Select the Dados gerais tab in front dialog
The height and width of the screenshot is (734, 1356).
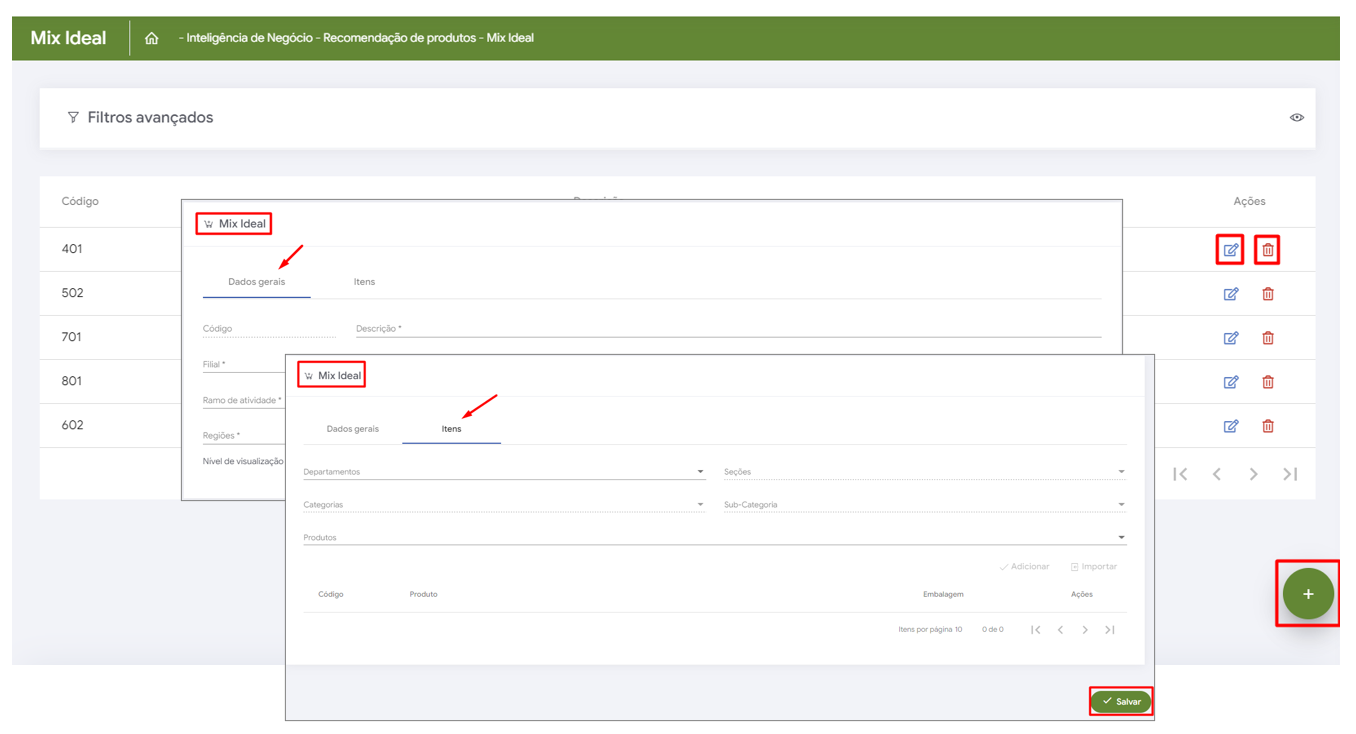352,429
